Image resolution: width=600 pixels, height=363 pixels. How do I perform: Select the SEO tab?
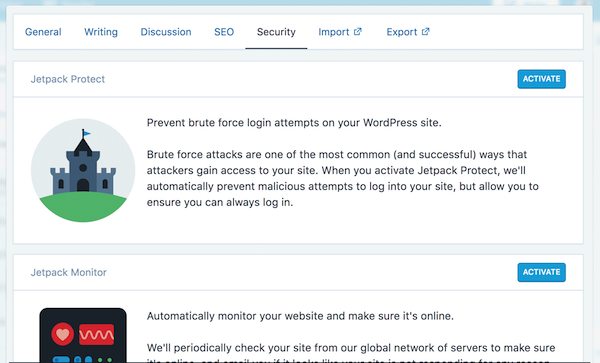pos(224,32)
